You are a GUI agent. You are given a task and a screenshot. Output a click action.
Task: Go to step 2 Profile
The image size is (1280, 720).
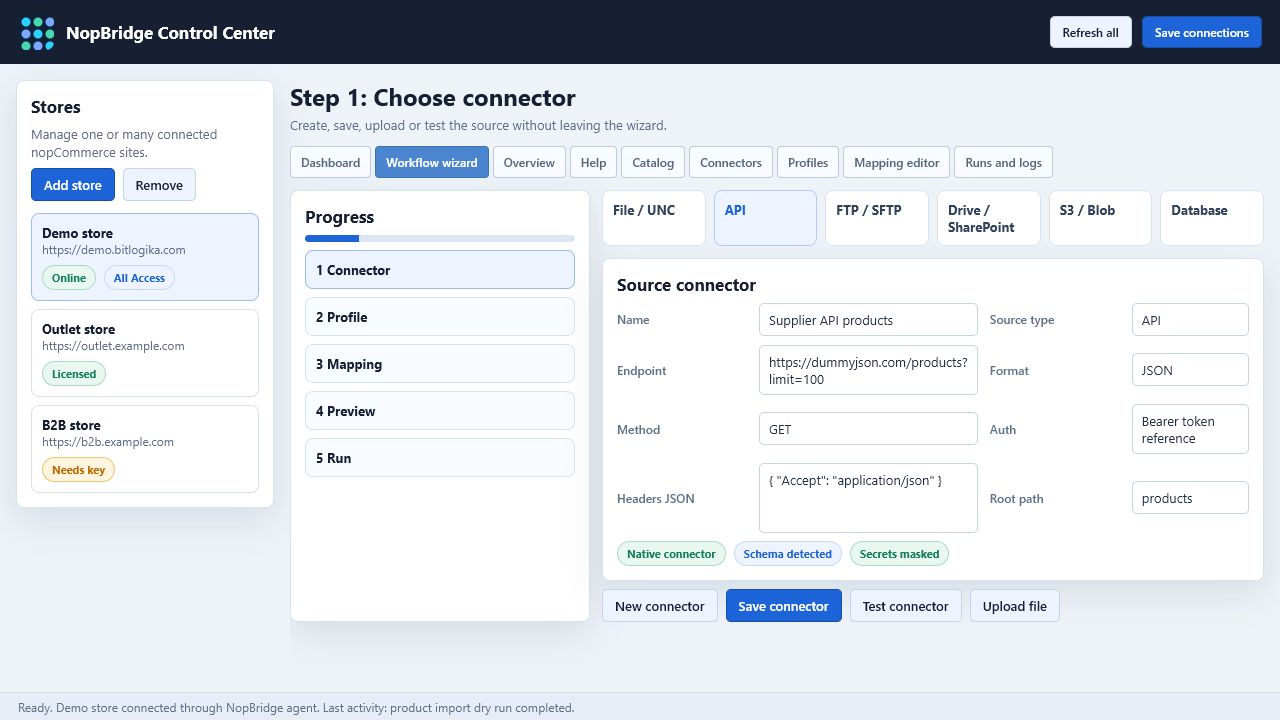[440, 317]
